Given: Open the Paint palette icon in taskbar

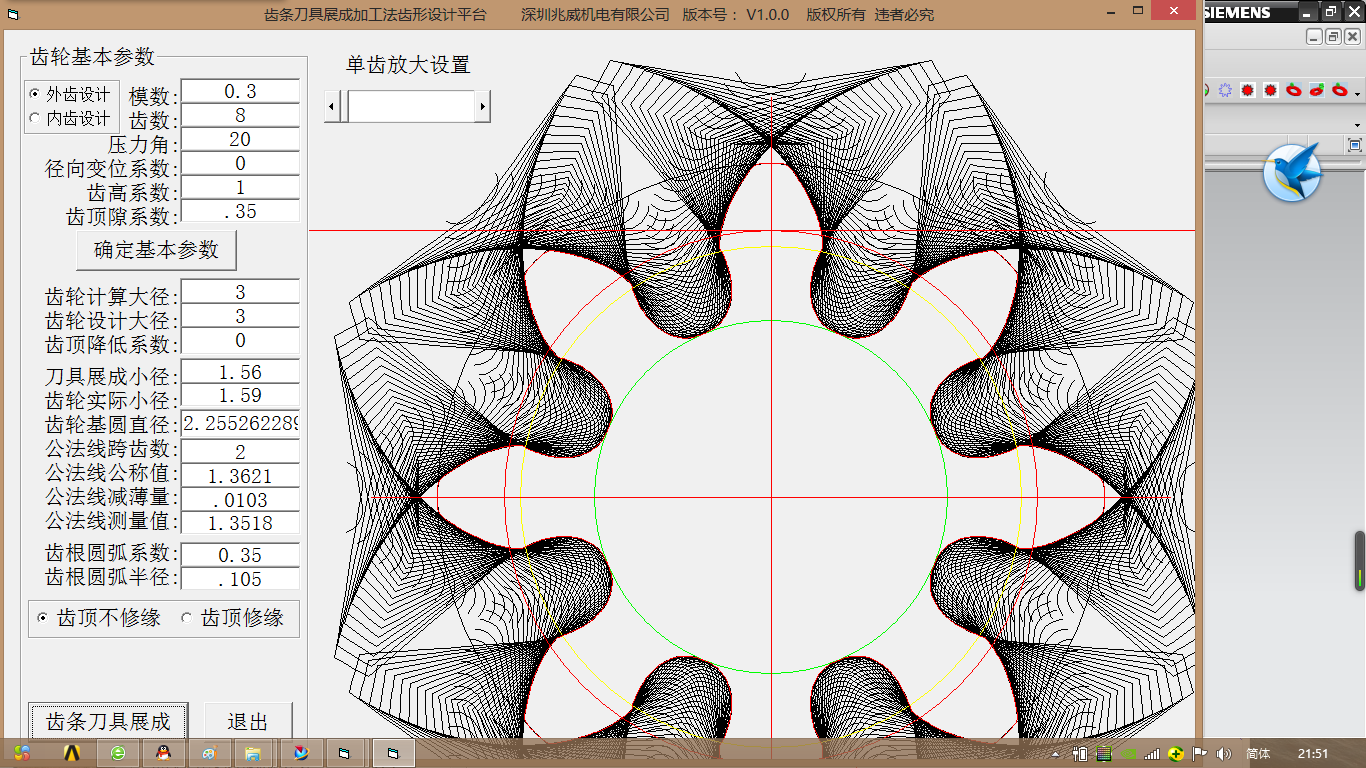Looking at the screenshot, I should [209, 753].
